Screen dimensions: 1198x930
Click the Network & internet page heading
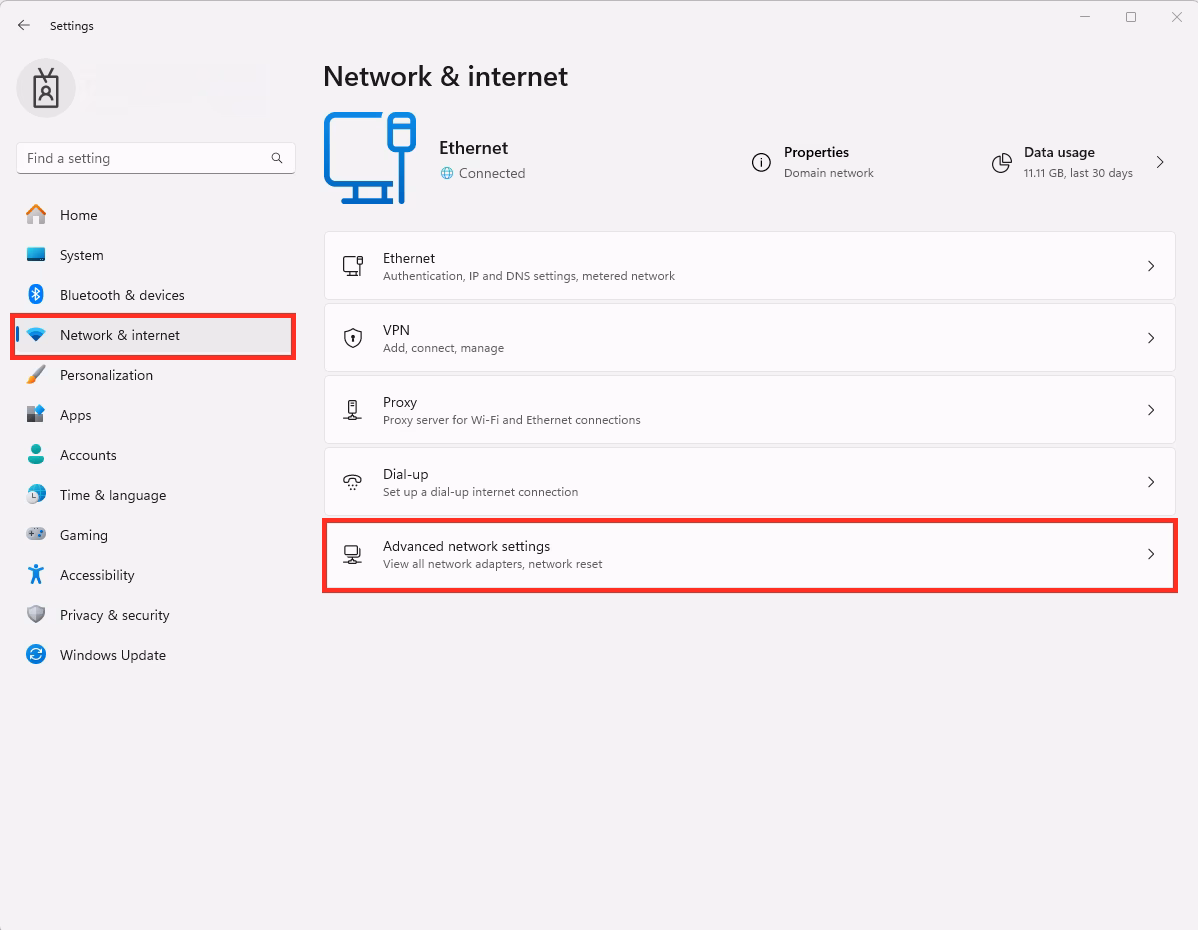pos(445,76)
